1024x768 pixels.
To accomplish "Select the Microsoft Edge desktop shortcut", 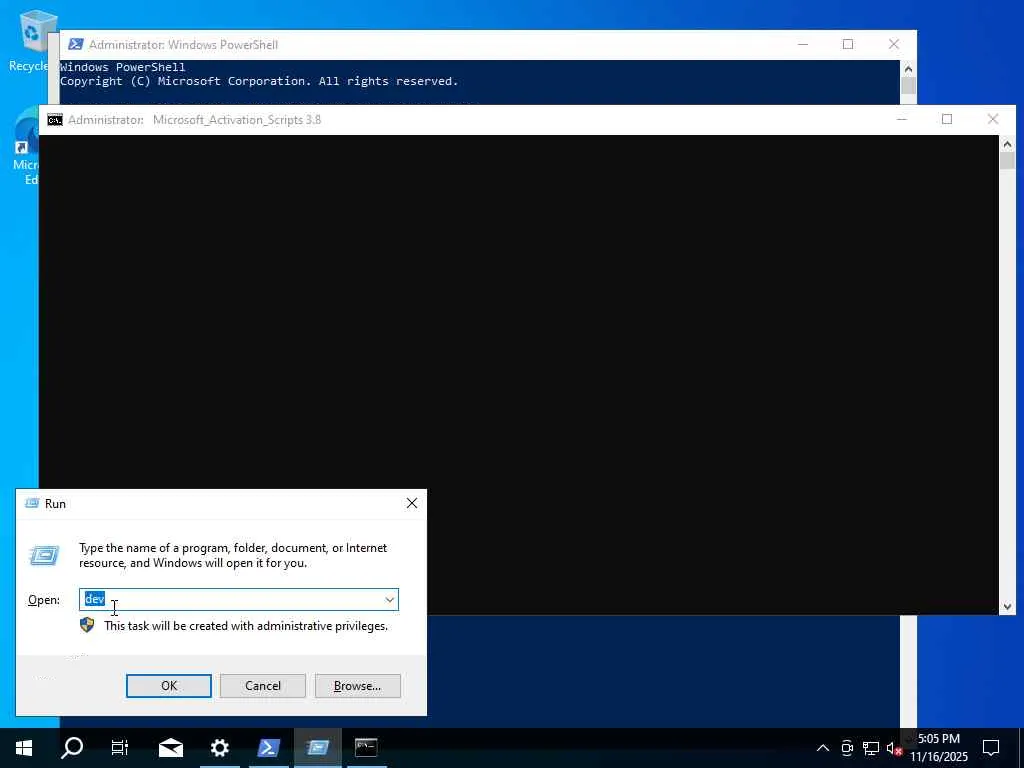I will point(26,147).
